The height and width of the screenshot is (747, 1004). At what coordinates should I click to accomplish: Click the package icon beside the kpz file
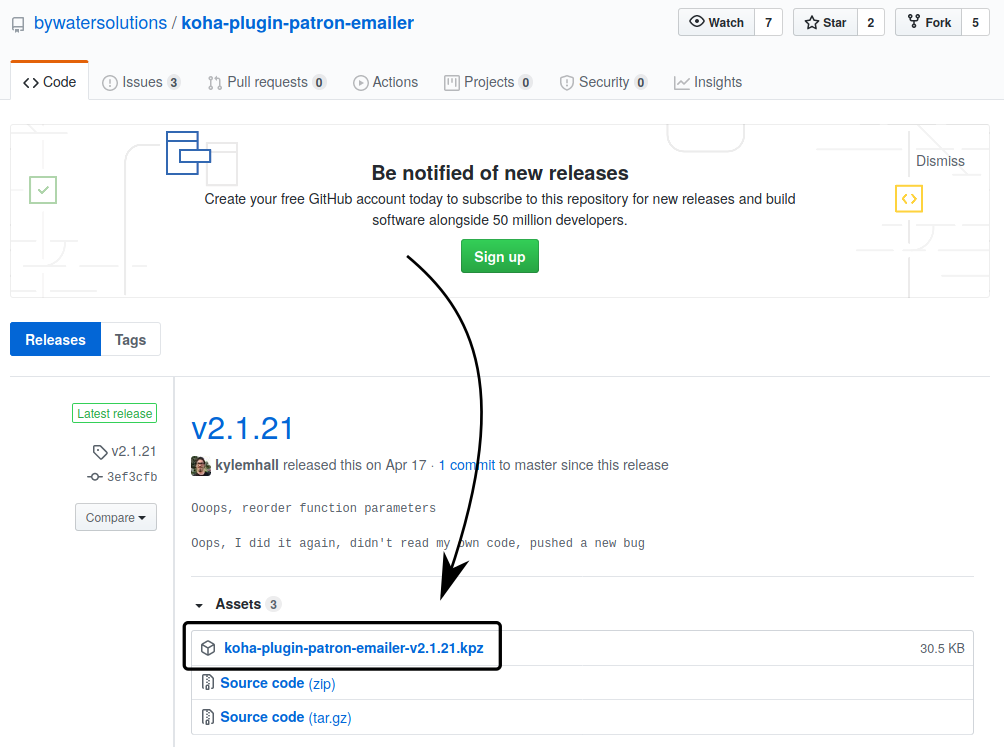coord(208,648)
